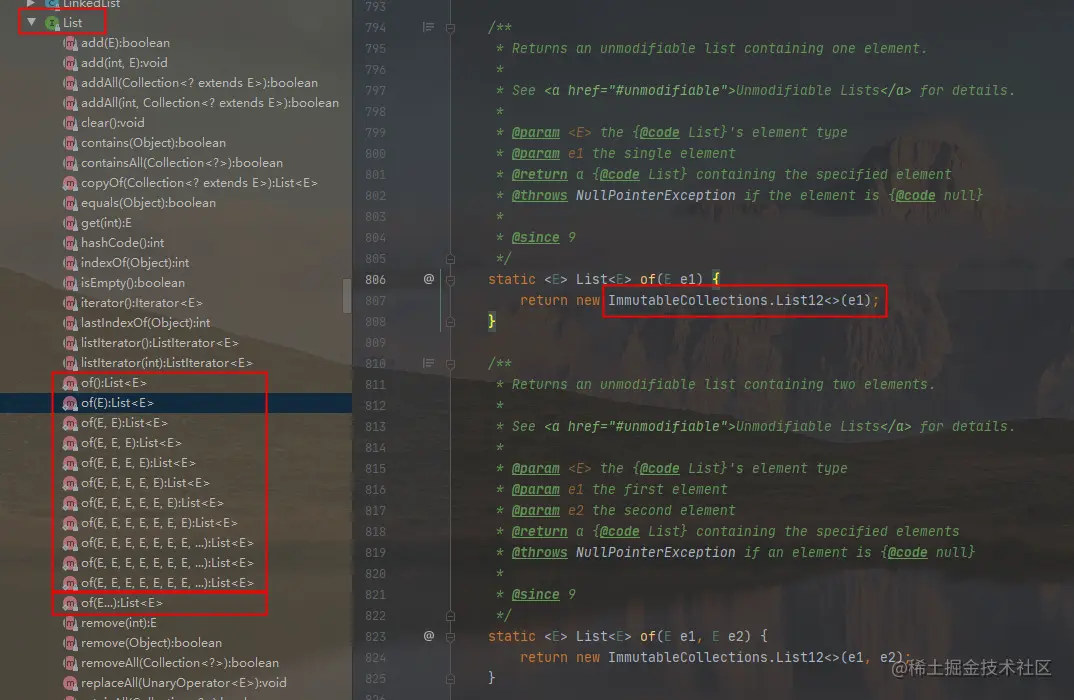1074x700 pixels.
Task: Click the @param tag on line 799
Action: coord(536,132)
